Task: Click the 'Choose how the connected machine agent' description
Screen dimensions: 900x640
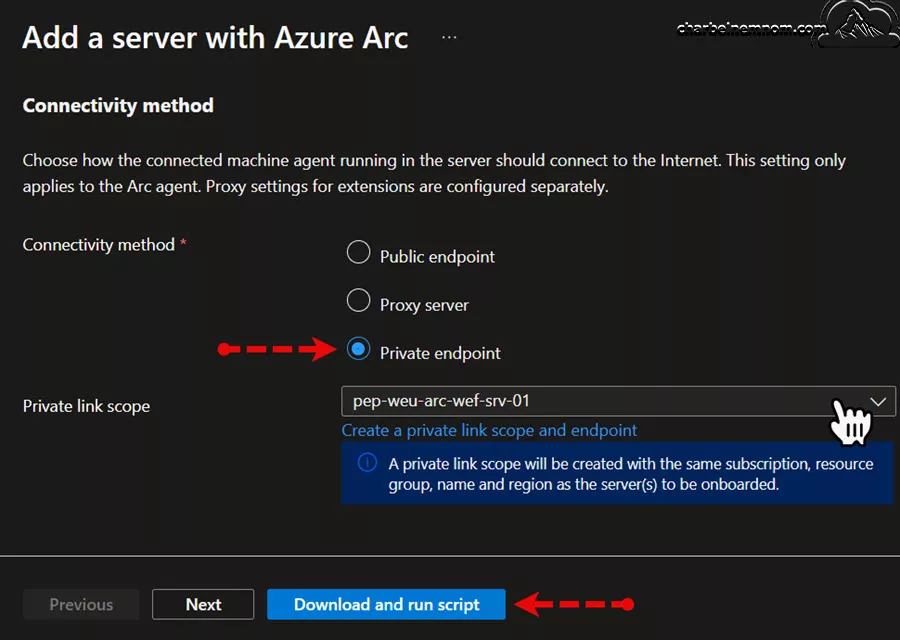Action: pyautogui.click(x=434, y=173)
